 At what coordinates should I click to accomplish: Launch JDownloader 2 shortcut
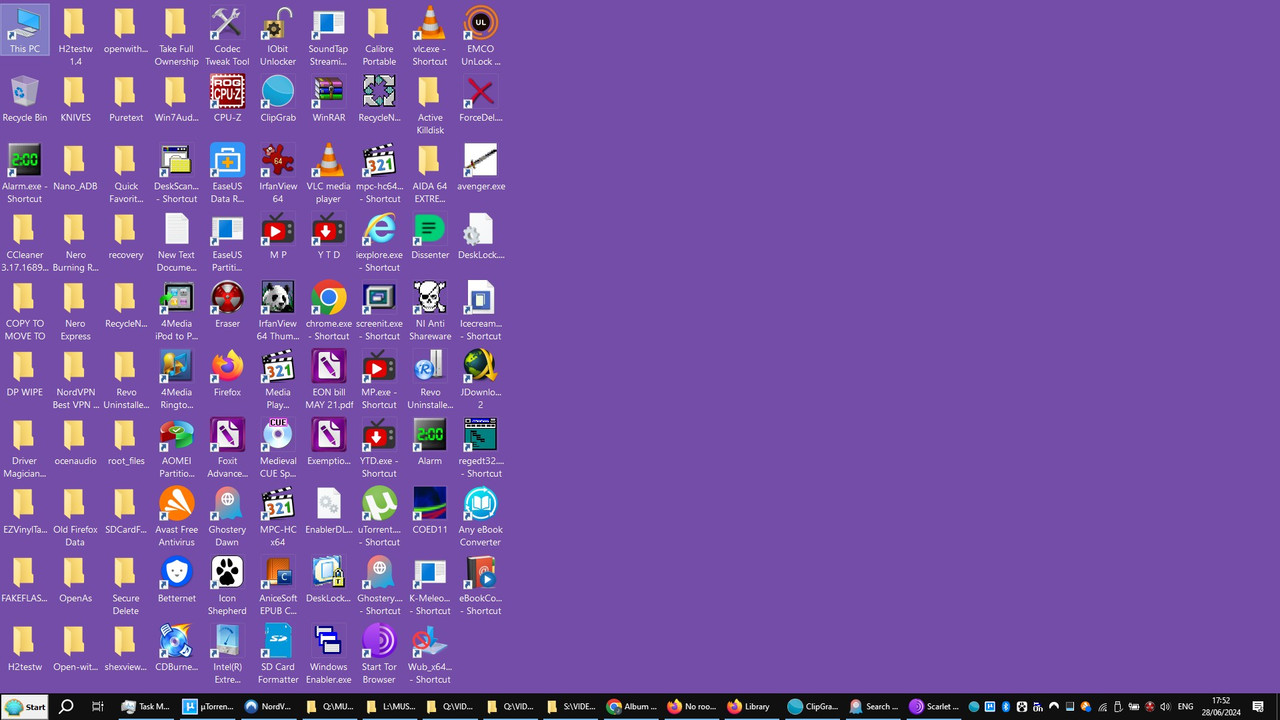click(481, 380)
